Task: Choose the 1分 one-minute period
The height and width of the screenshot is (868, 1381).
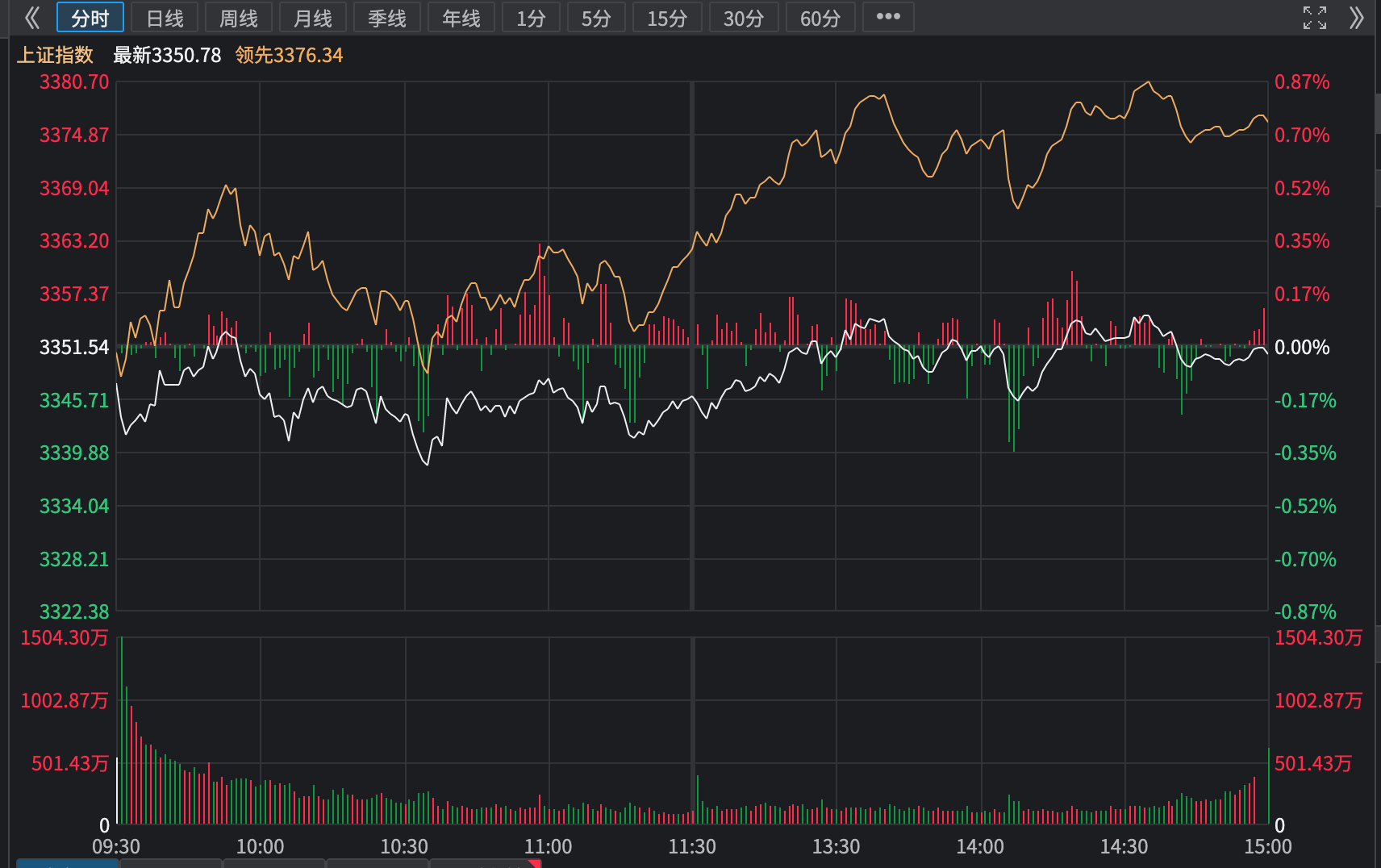Action: coord(531,18)
